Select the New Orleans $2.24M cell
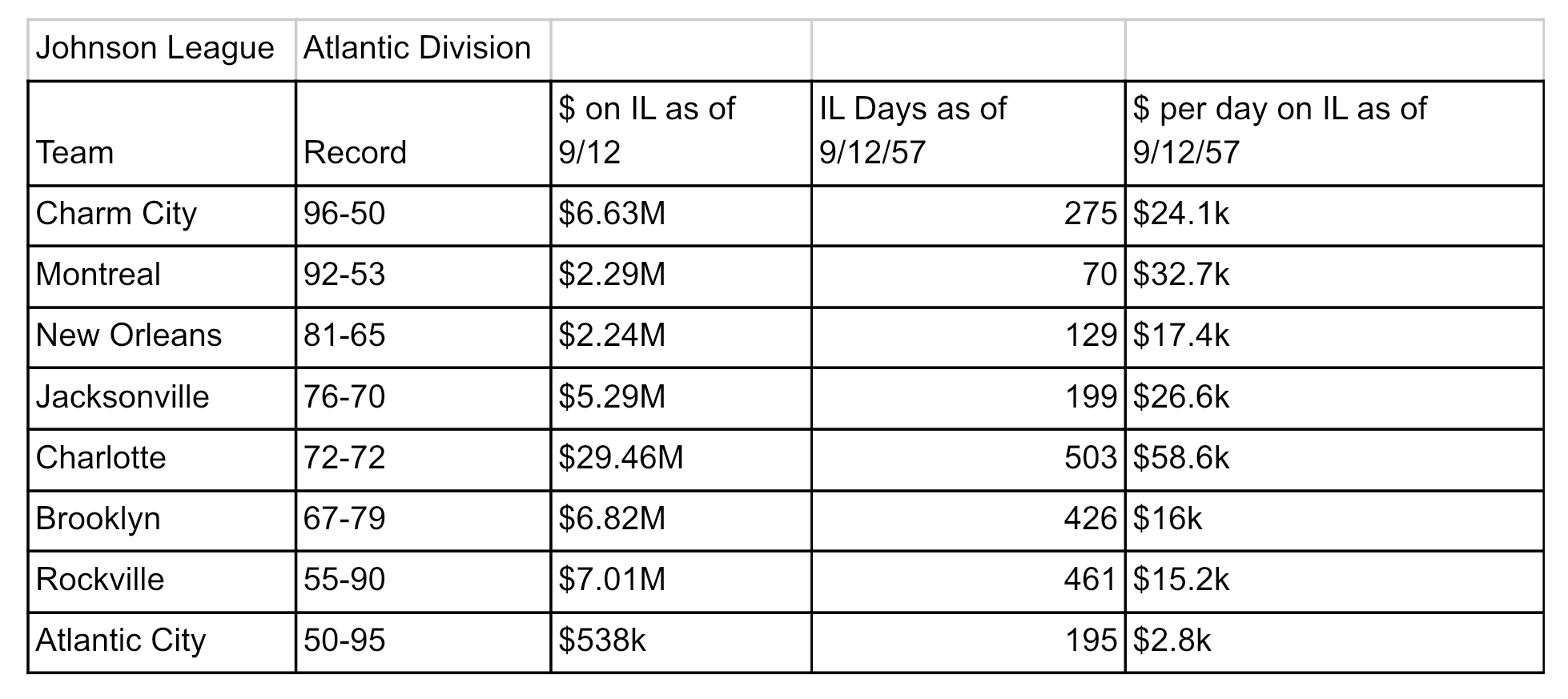 (681, 337)
